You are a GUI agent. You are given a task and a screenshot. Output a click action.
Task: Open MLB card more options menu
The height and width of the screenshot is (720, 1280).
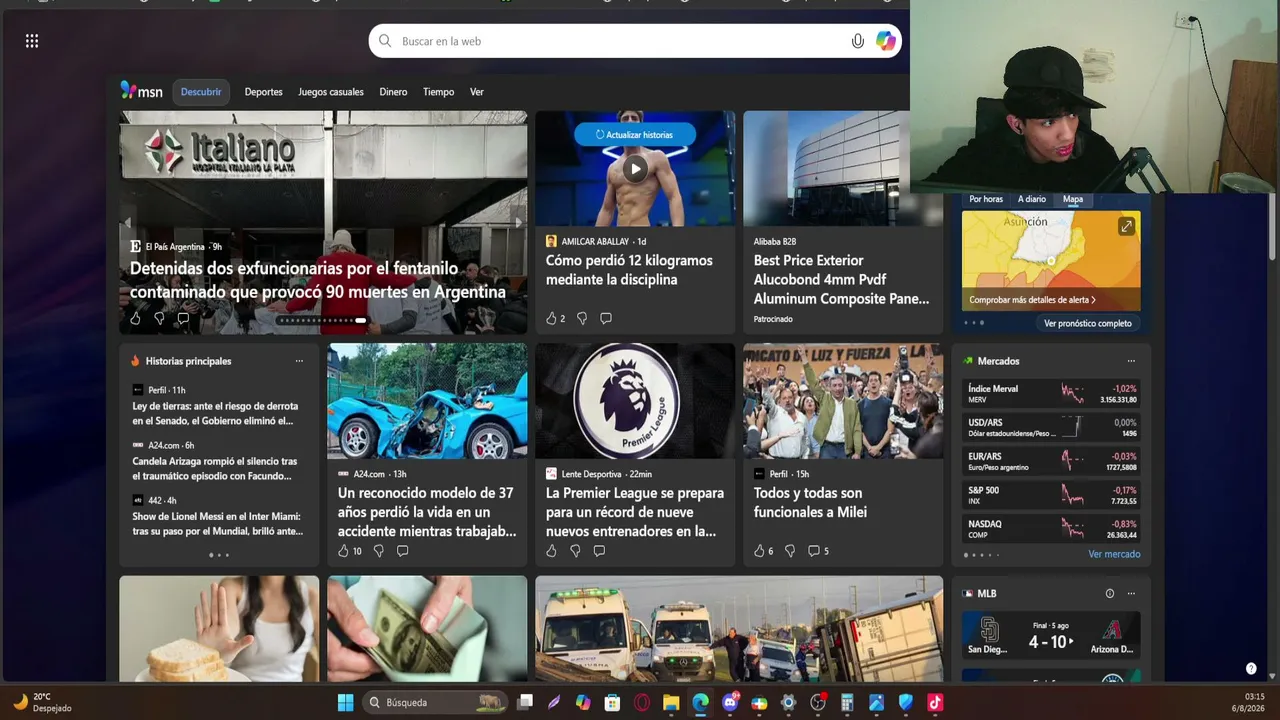1131,593
